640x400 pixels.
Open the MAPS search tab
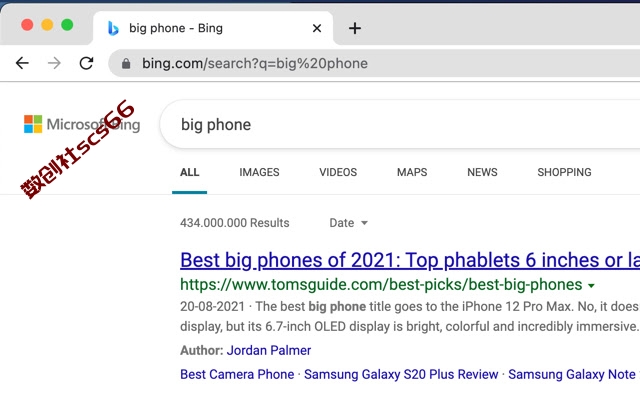point(412,172)
